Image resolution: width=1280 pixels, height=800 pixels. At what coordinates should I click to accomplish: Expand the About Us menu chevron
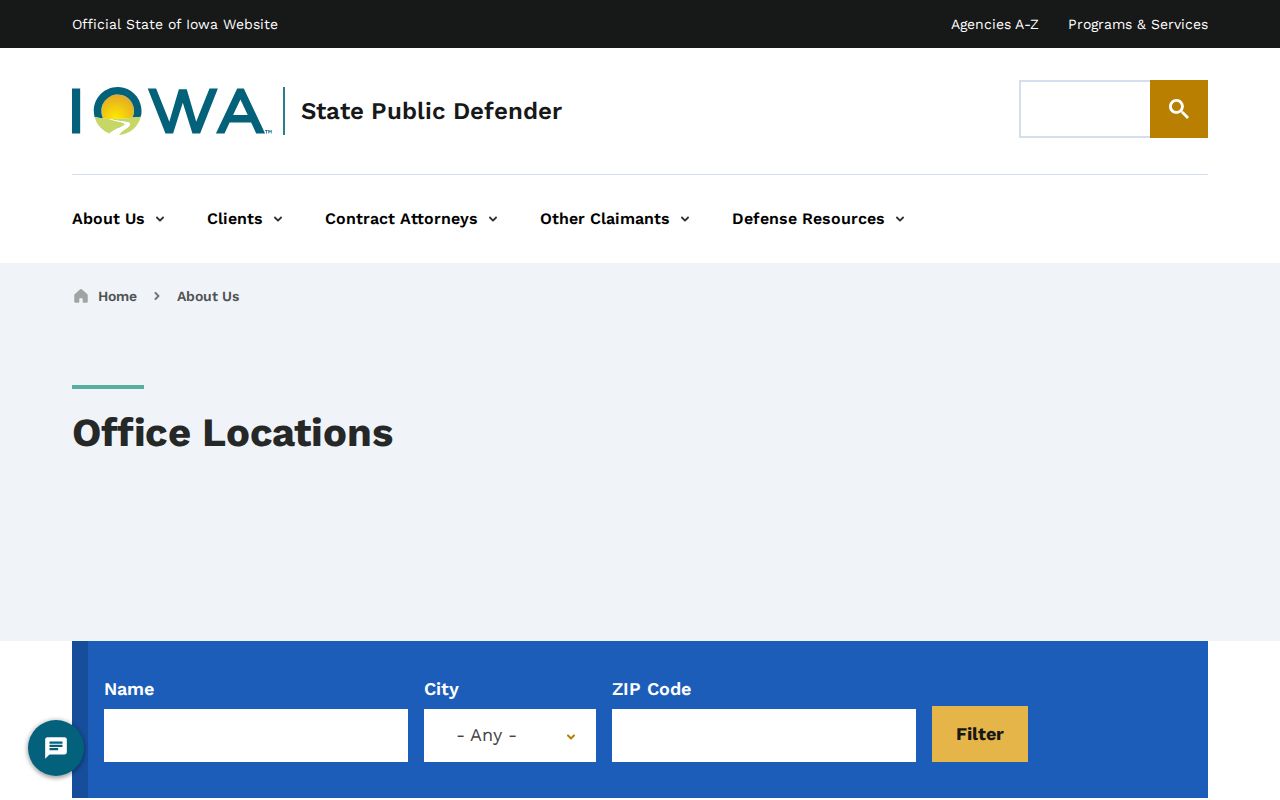(x=160, y=219)
